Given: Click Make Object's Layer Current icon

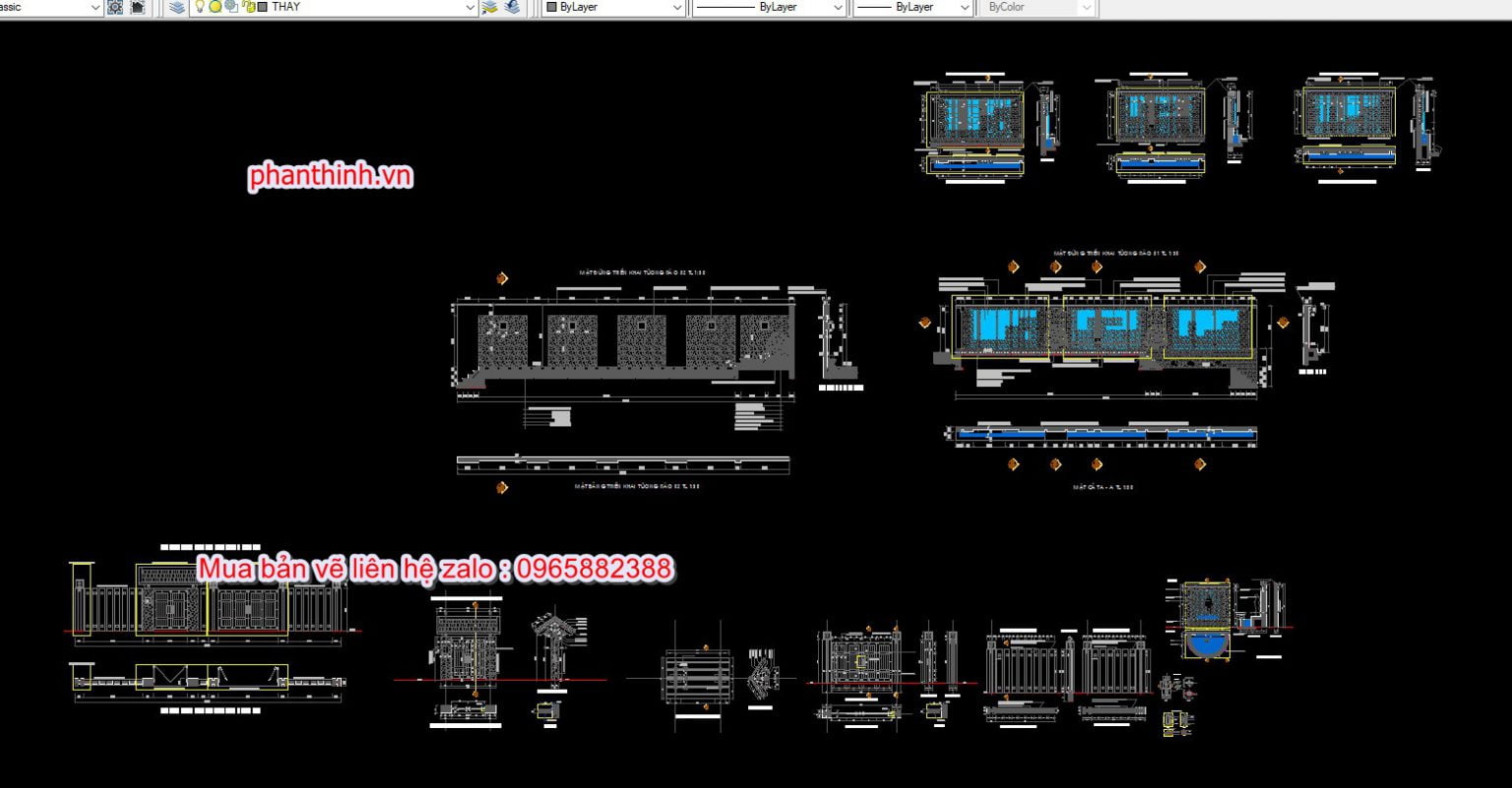Looking at the screenshot, I should pyautogui.click(x=489, y=7).
